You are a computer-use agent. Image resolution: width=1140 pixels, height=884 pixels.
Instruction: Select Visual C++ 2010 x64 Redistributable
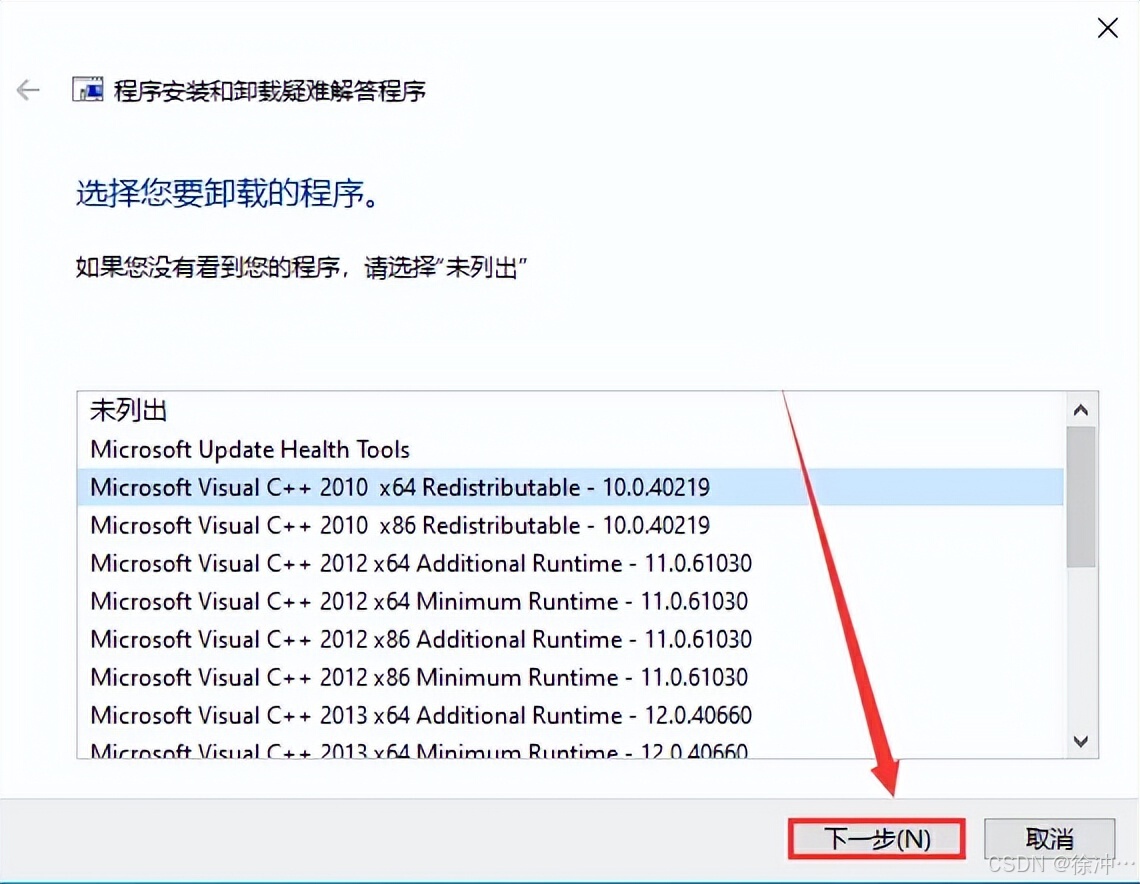(x=570, y=487)
